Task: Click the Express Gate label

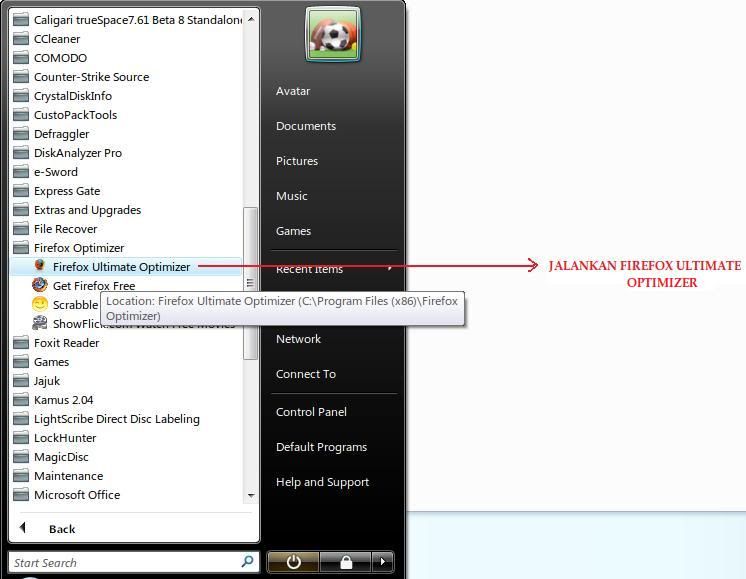Action: (x=67, y=191)
